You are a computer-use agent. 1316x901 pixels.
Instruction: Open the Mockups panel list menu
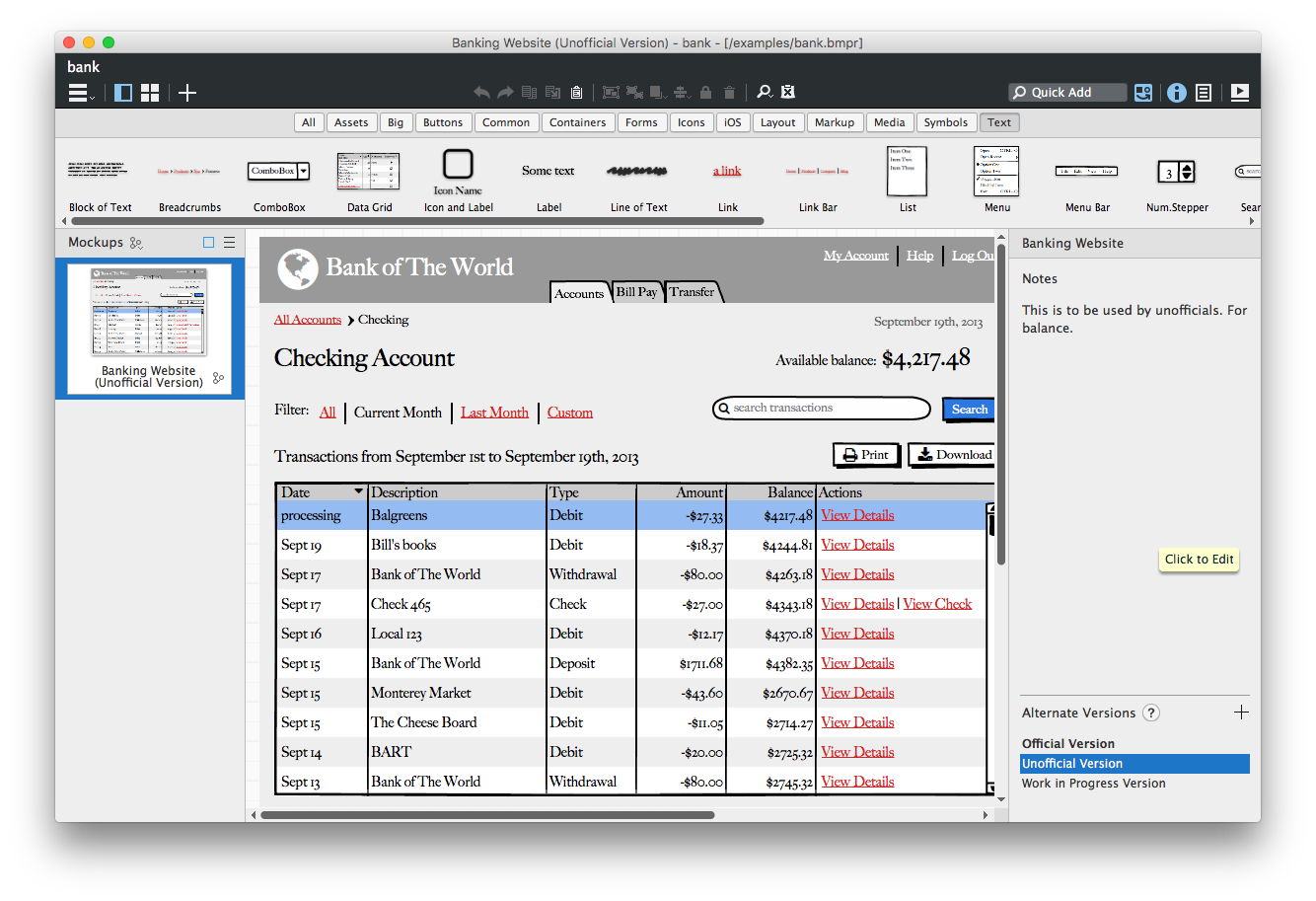pyautogui.click(x=229, y=243)
